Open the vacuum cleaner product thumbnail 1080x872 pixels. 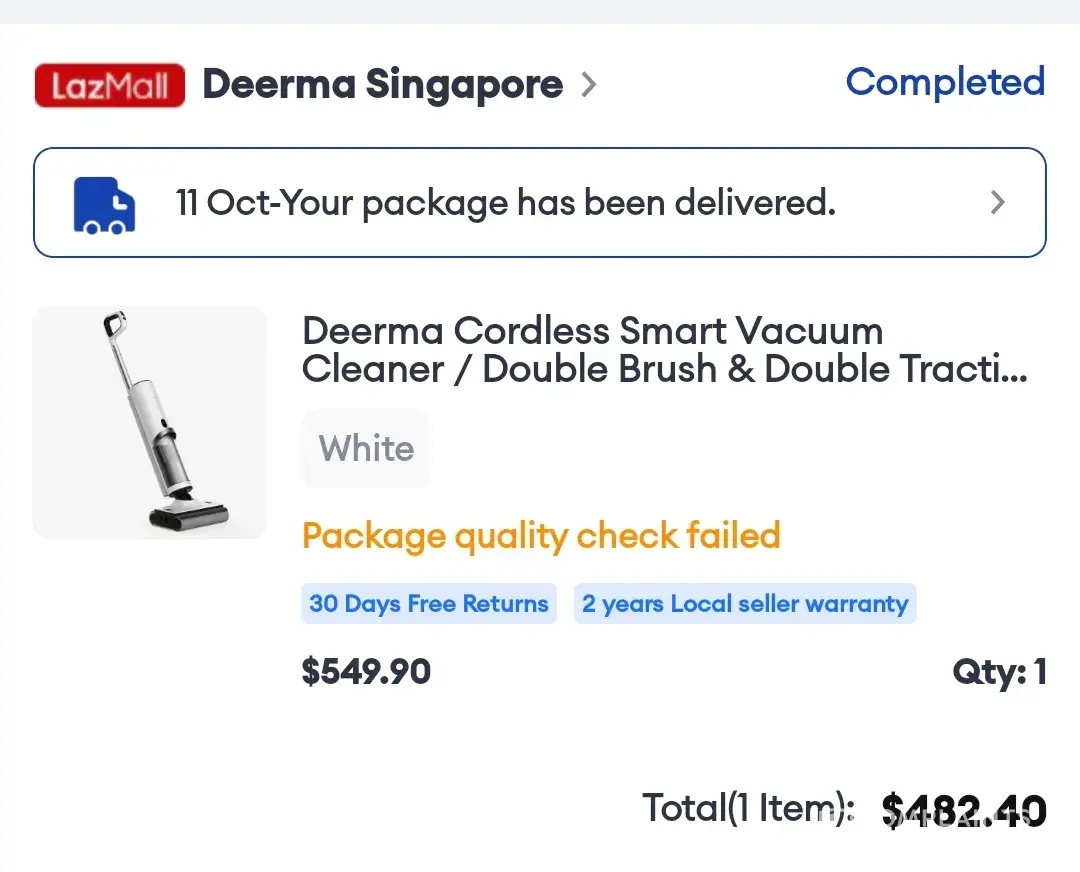150,422
